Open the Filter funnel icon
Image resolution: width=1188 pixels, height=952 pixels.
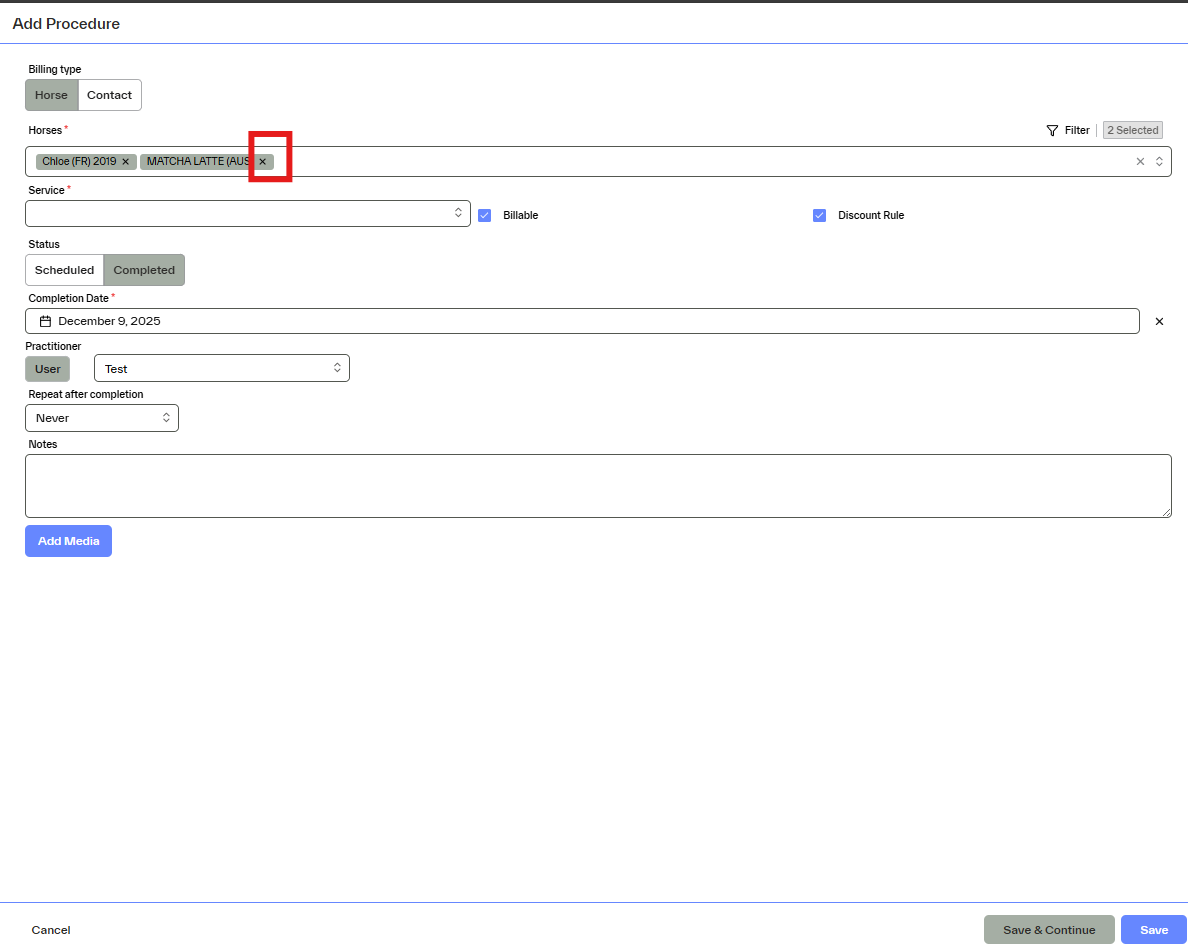[x=1052, y=130]
